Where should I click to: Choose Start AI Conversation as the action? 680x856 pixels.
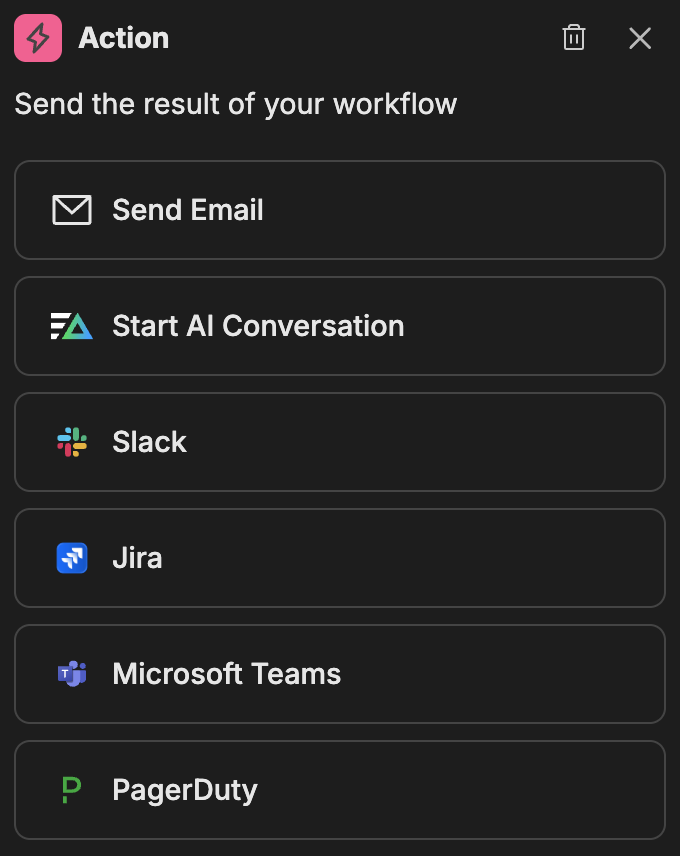pyautogui.click(x=339, y=326)
